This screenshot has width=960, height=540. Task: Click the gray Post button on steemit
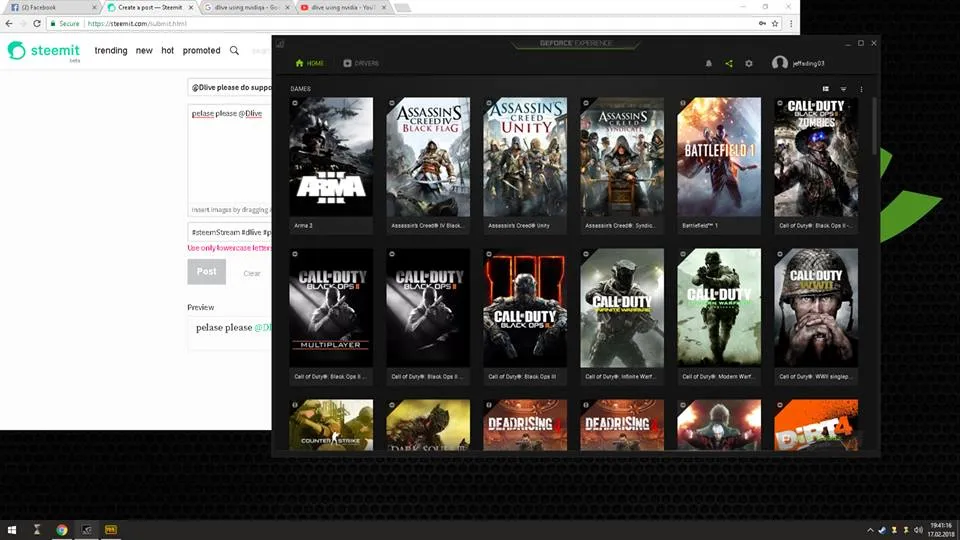point(206,271)
